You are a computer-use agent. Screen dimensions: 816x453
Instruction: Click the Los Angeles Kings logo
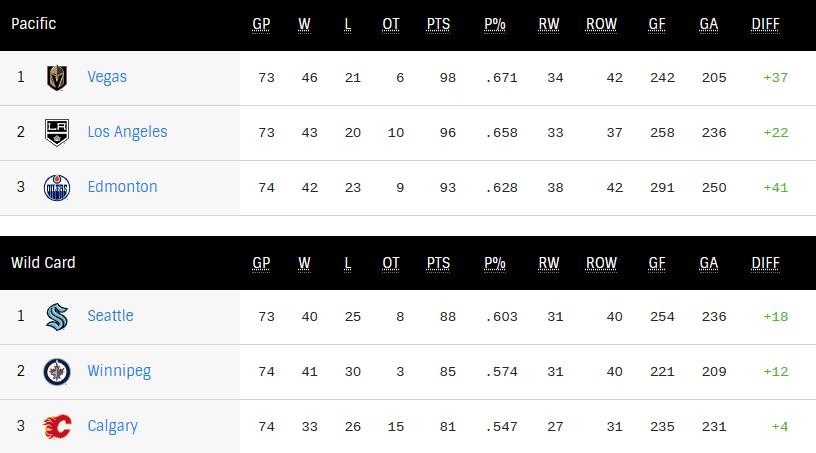(57, 132)
